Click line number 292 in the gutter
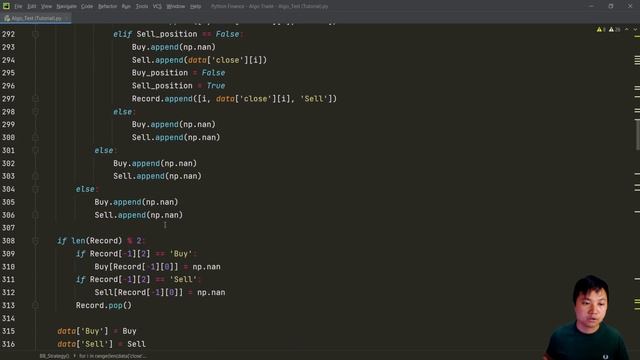 tap(8, 34)
